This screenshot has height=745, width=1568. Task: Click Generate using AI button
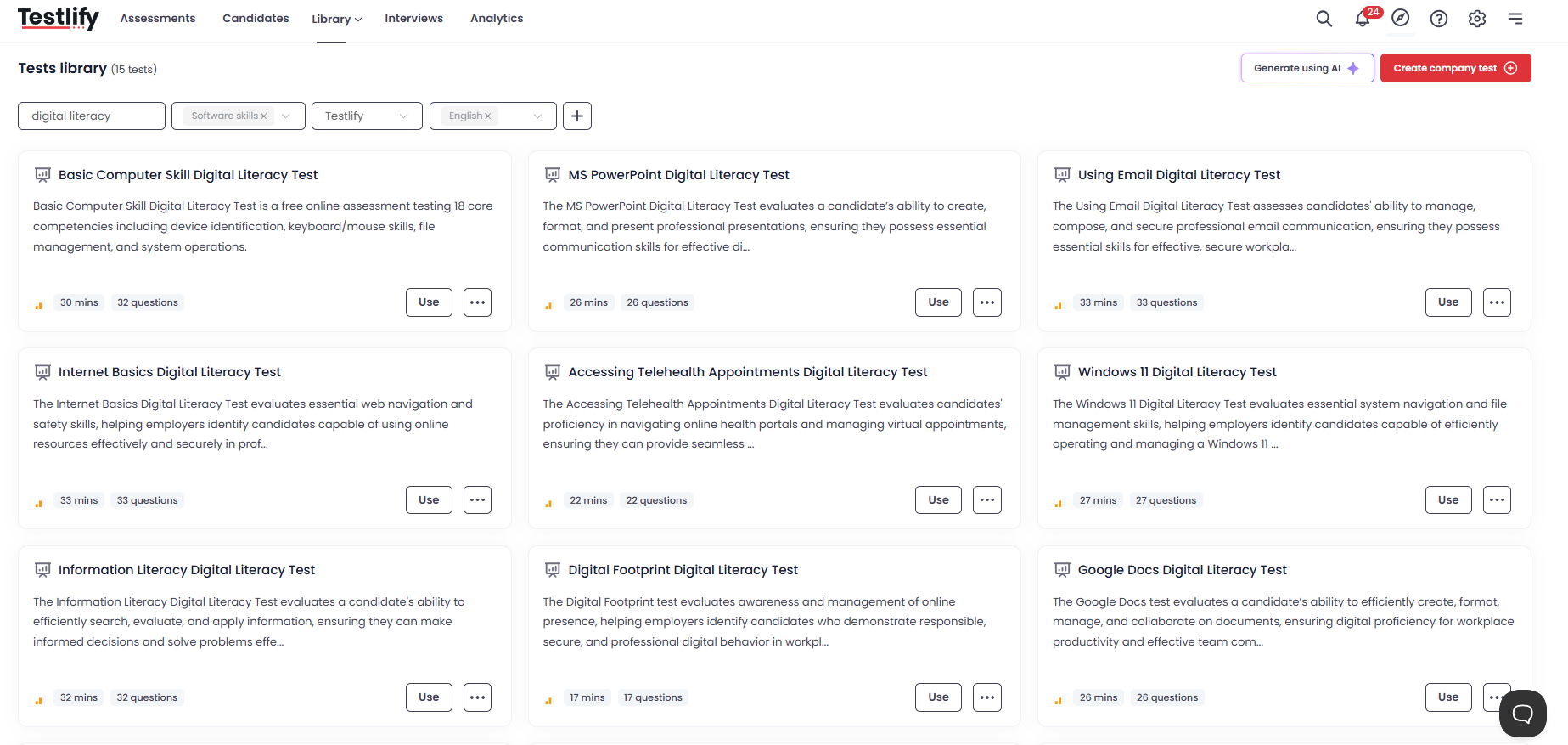[x=1307, y=68]
